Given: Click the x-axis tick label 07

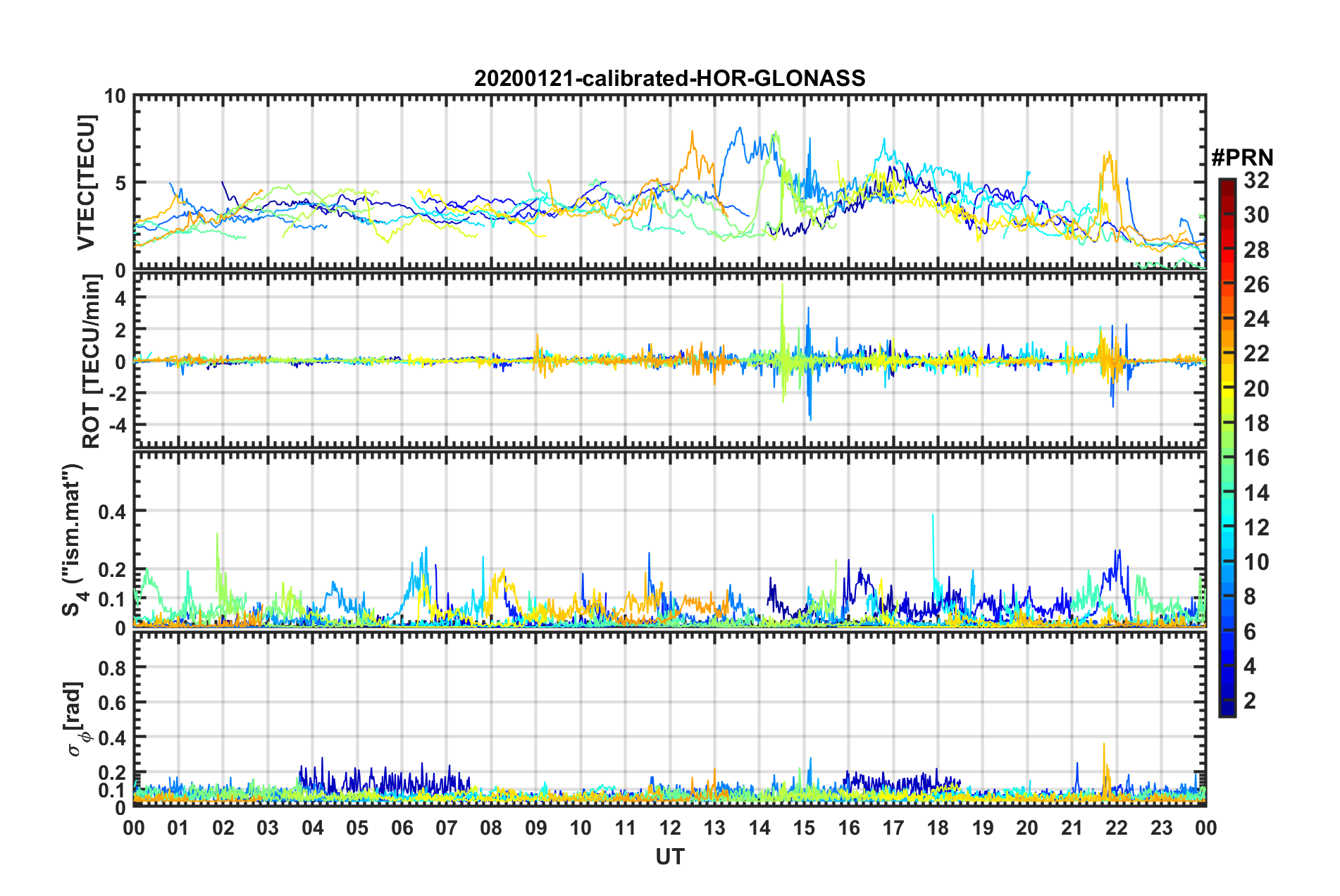Looking at the screenshot, I should (x=447, y=828).
